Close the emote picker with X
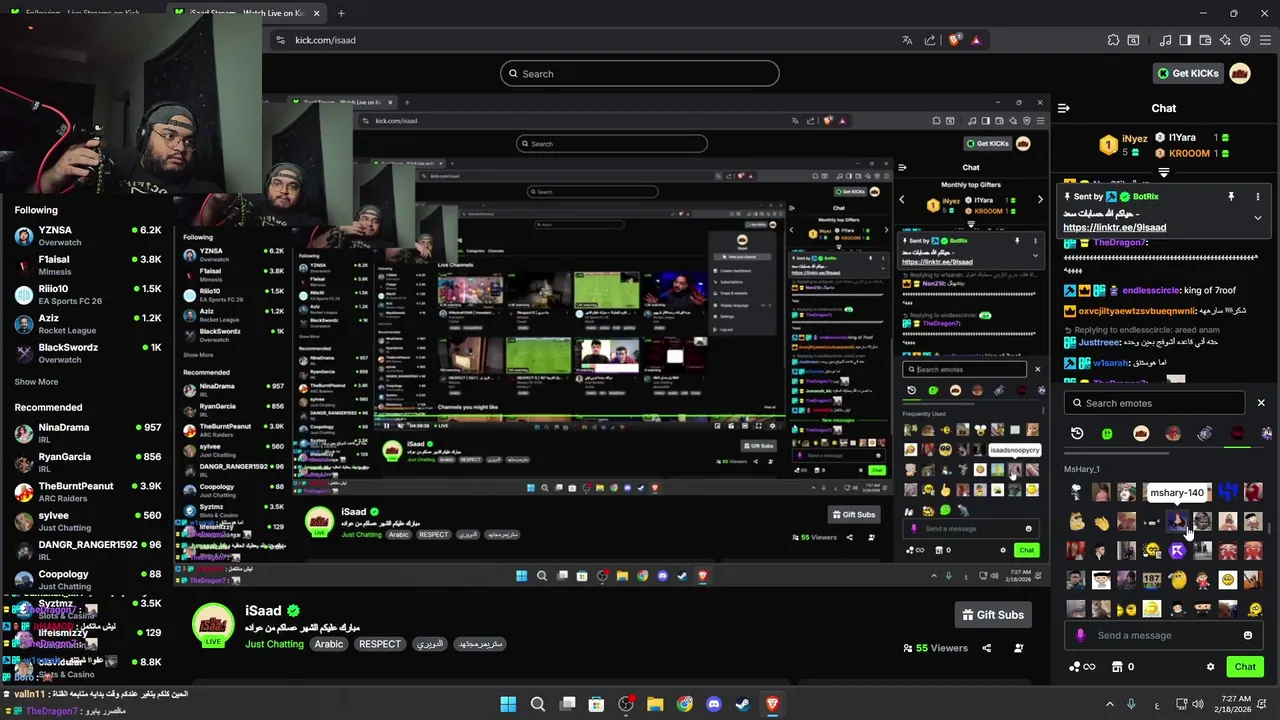 (1261, 403)
